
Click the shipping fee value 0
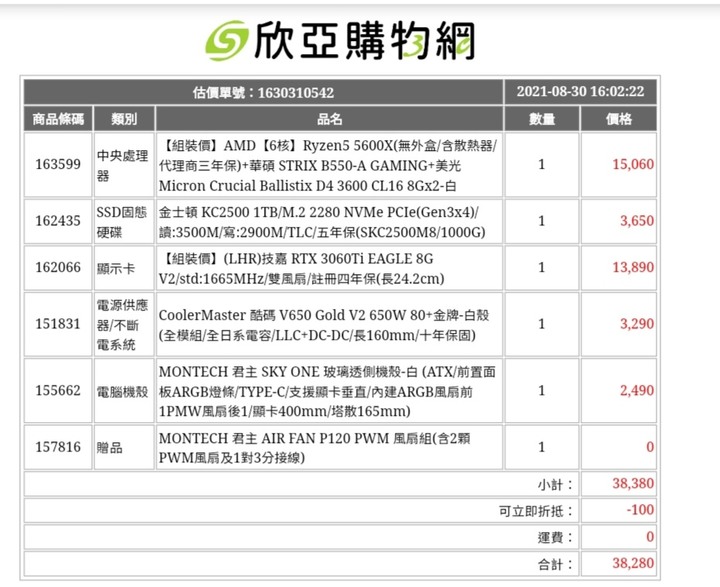650,536
